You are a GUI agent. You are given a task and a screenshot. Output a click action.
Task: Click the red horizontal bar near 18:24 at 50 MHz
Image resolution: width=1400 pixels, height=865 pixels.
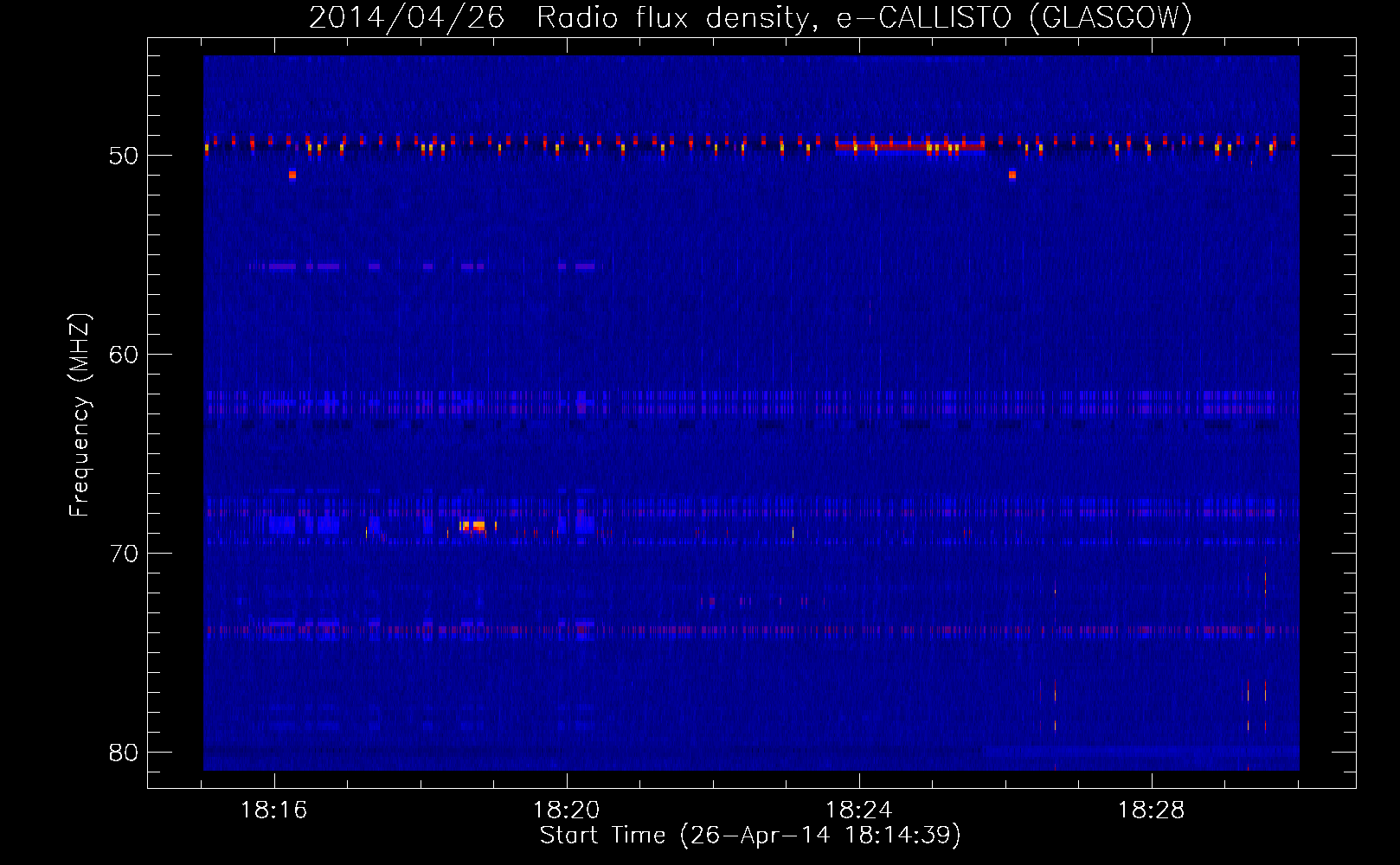[910, 146]
